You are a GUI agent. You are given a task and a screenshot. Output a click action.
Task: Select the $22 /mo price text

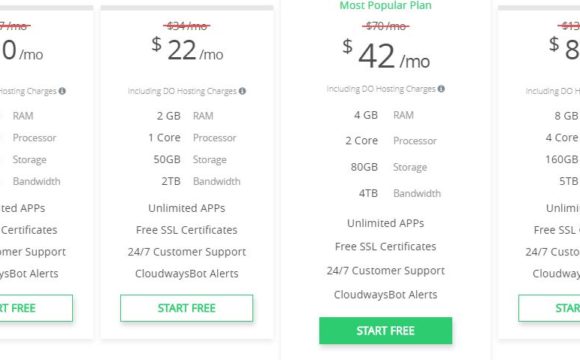(187, 50)
